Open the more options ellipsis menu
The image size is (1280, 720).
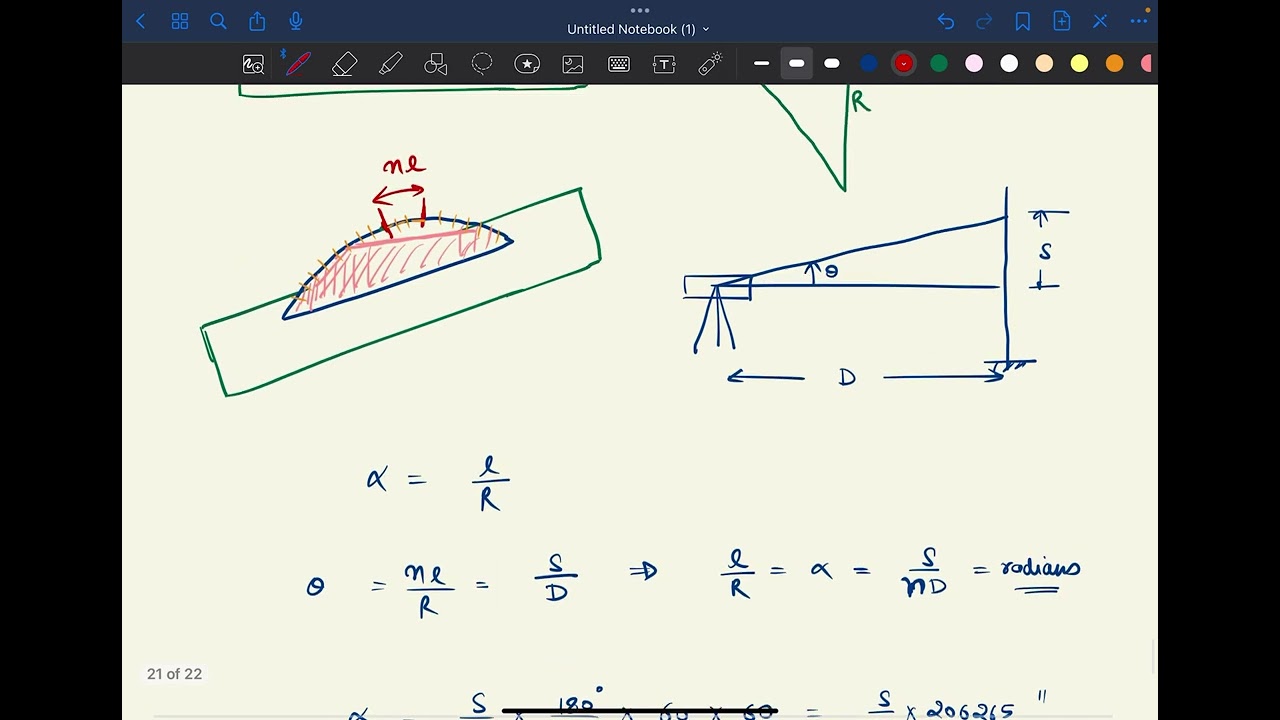click(1139, 21)
